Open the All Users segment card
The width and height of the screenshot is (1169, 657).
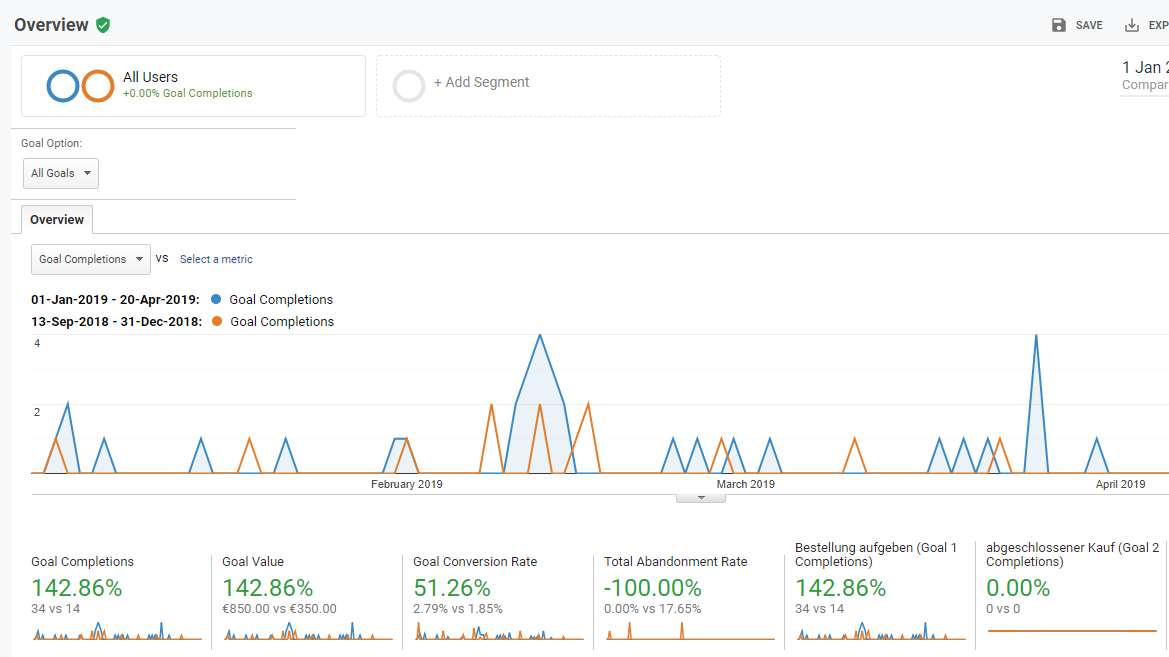193,86
